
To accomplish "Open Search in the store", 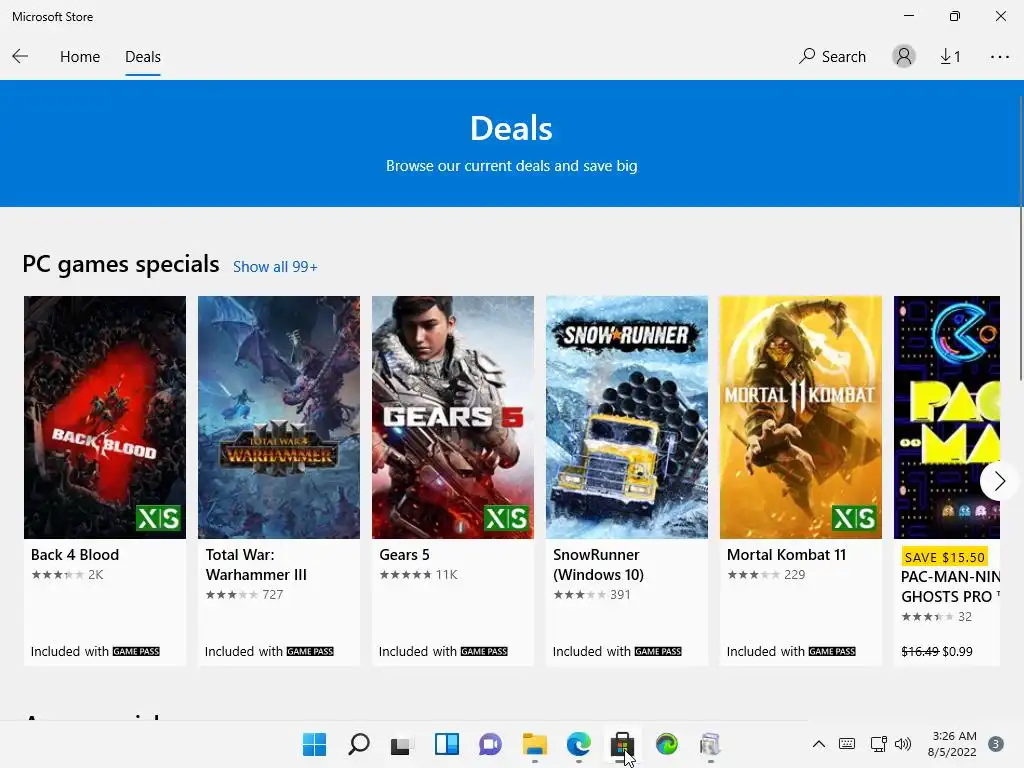I will click(x=832, y=57).
